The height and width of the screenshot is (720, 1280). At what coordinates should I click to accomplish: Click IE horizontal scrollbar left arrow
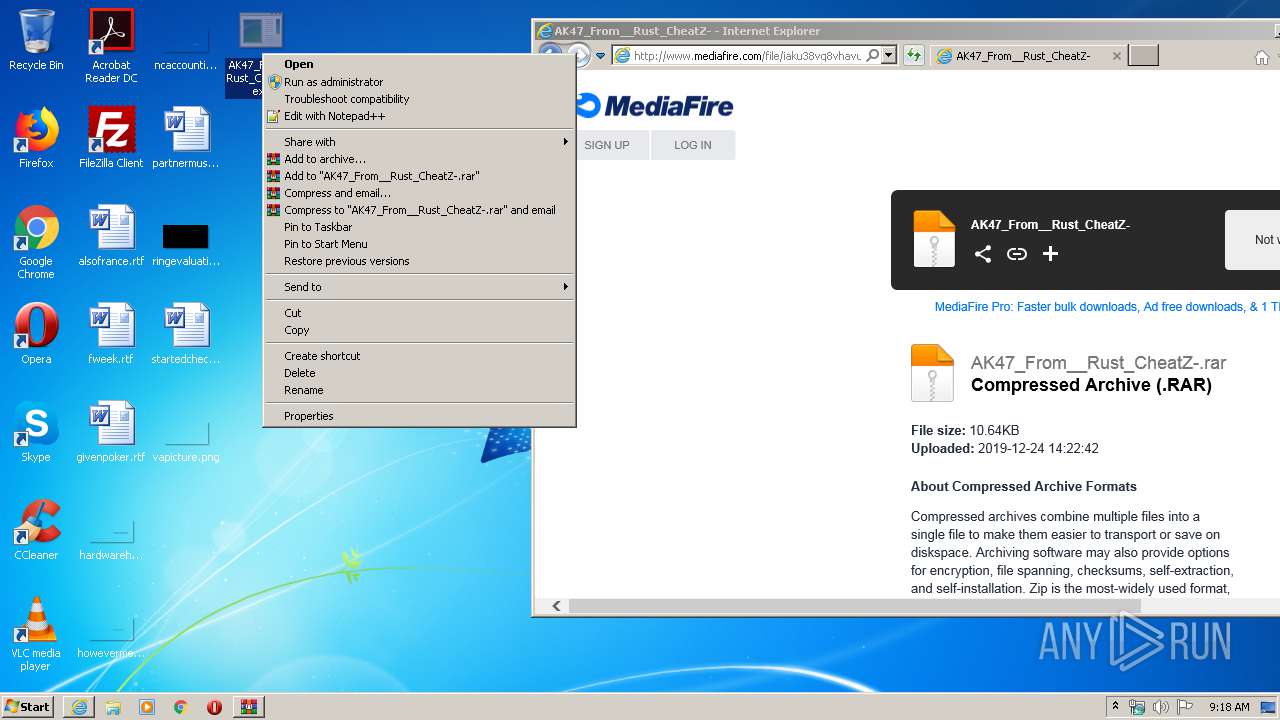tap(556, 606)
